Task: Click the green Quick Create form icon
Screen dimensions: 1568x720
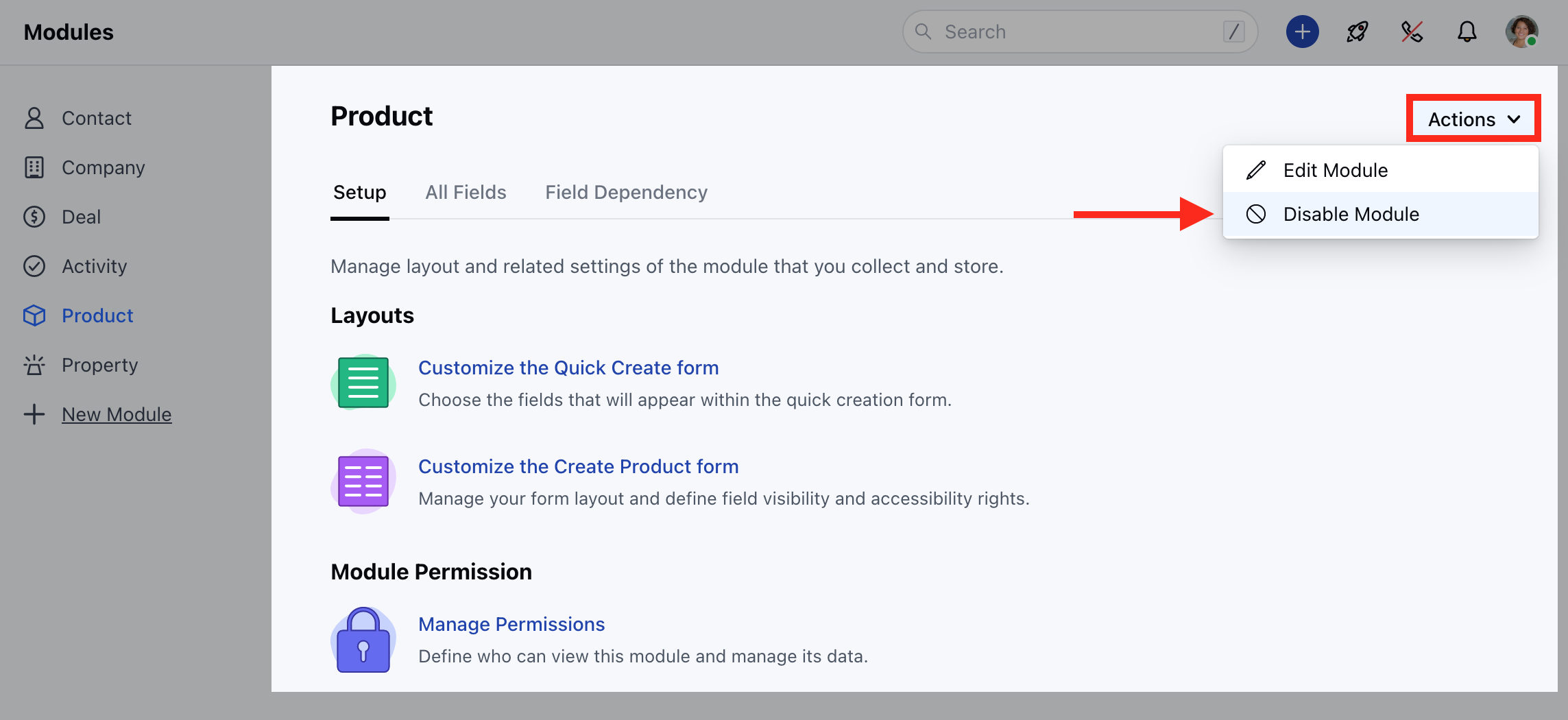Action: coord(363,383)
